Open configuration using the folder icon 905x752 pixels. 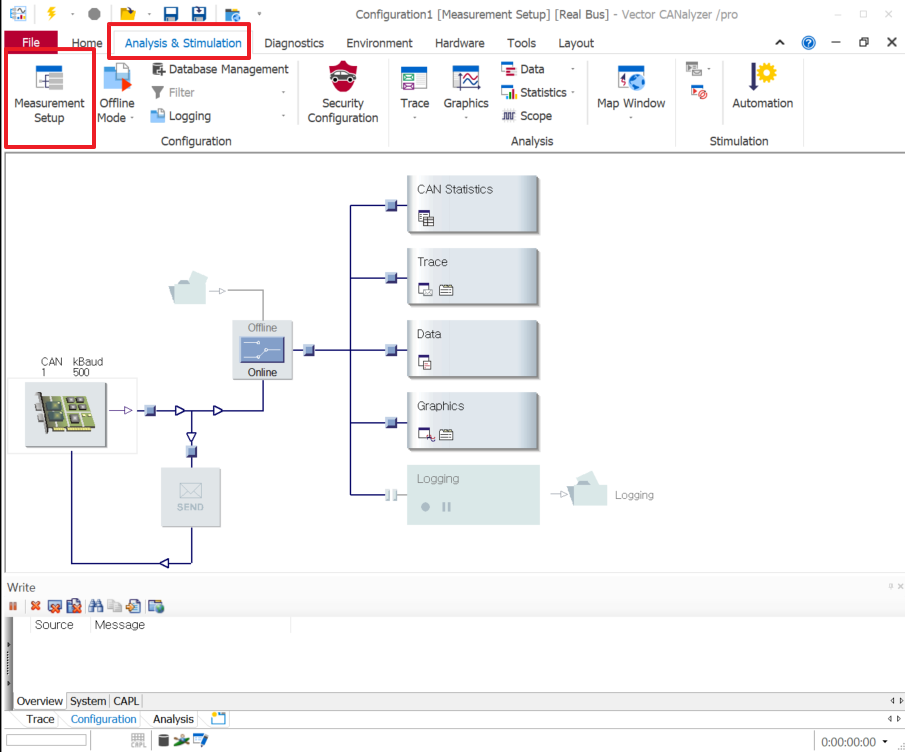coord(128,14)
